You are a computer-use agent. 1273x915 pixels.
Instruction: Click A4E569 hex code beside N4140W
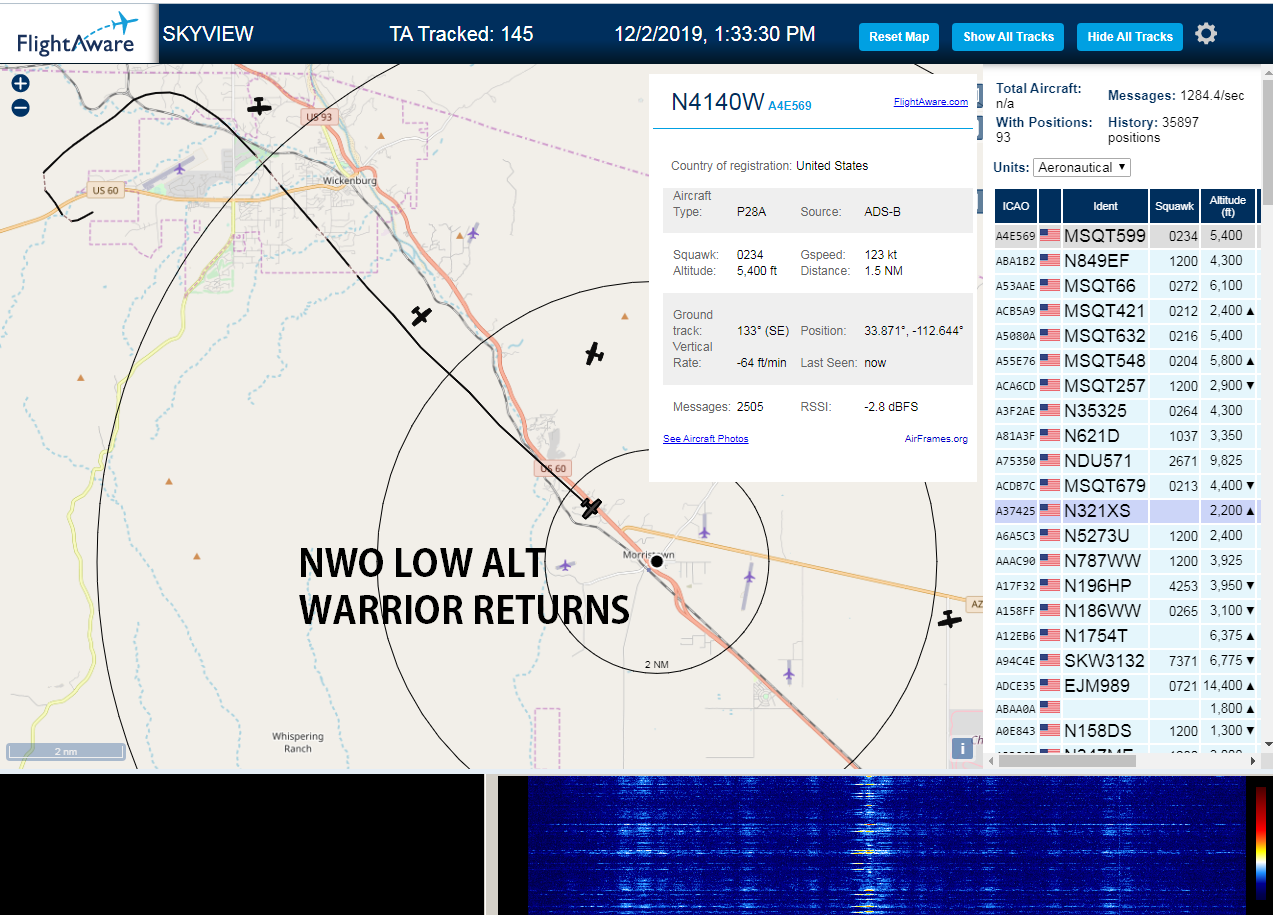tap(790, 105)
